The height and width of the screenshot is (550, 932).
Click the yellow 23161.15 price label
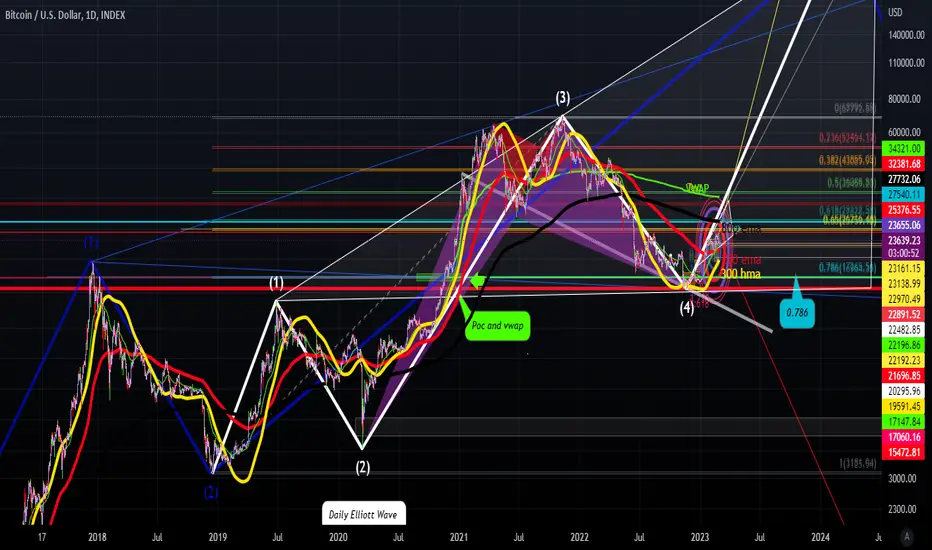tap(903, 268)
